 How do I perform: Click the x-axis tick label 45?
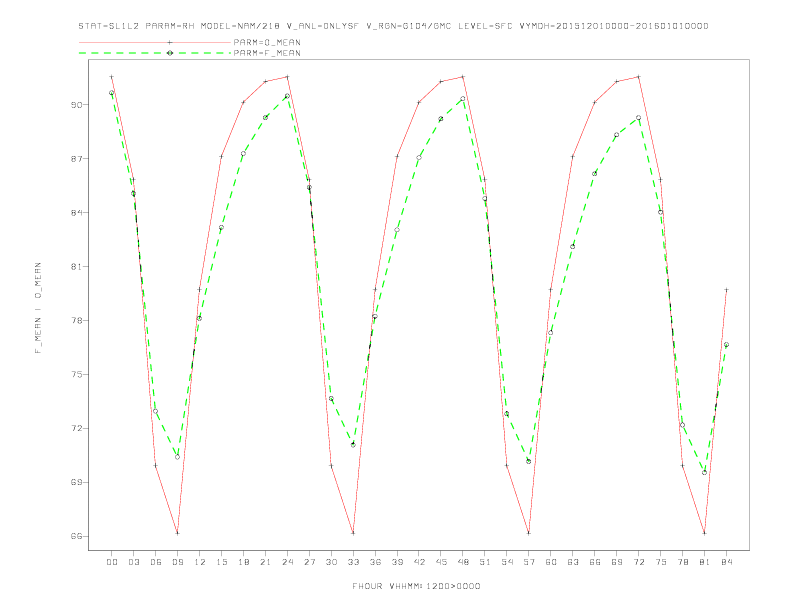441,562
